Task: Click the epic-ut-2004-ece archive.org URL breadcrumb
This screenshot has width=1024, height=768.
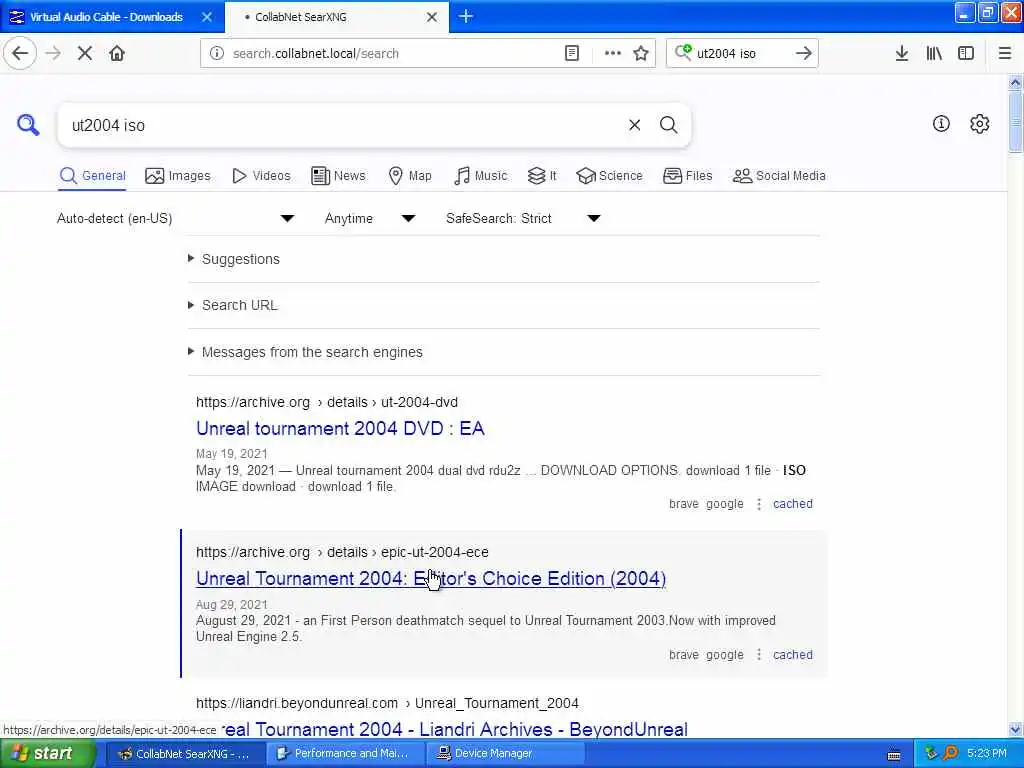Action: pos(342,552)
